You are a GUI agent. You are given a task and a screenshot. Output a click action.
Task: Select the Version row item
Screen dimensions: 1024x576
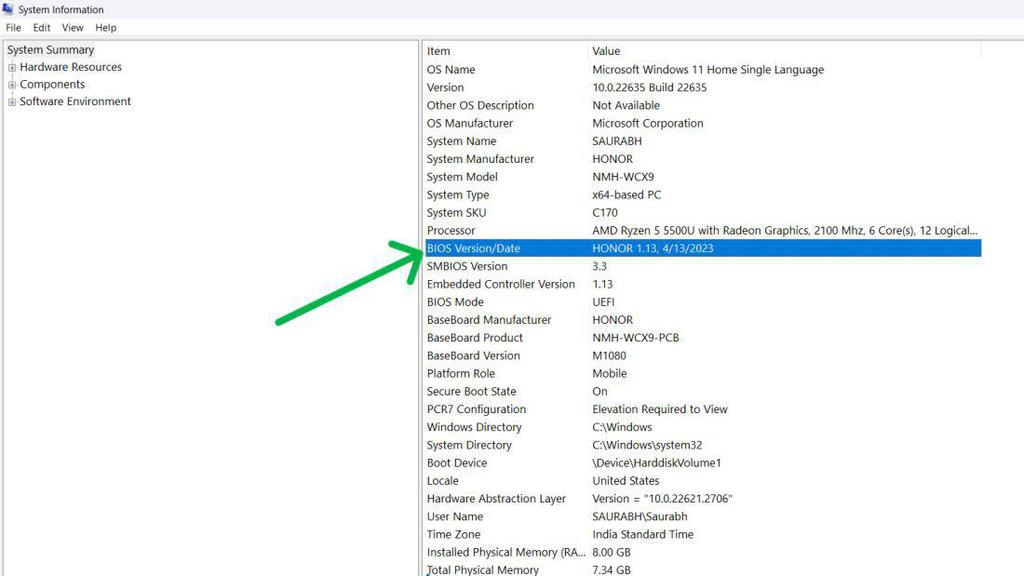coord(703,87)
